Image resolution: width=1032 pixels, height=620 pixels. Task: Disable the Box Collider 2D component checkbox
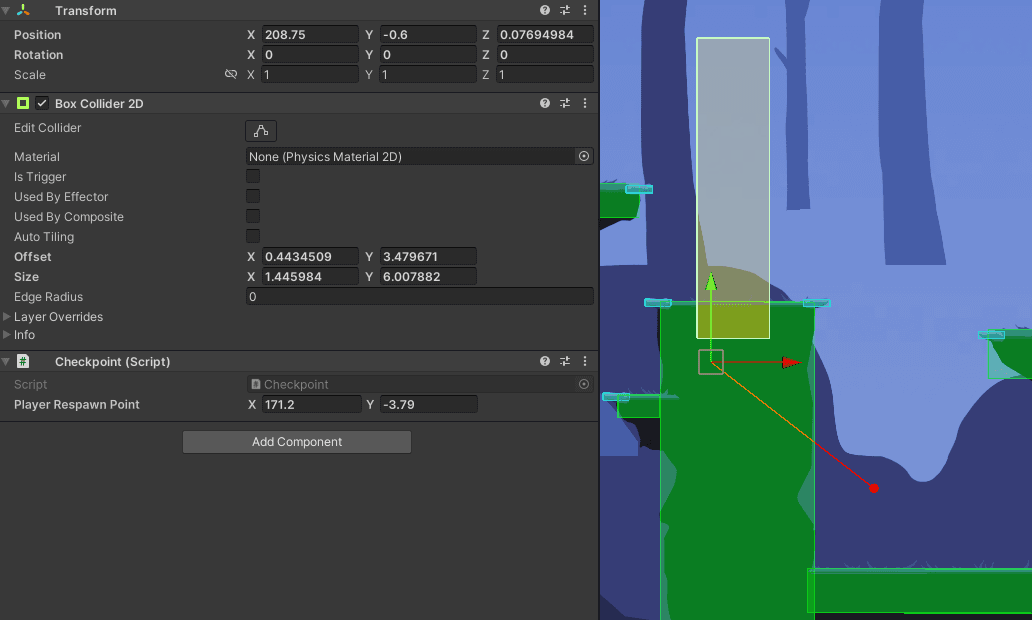(42, 103)
